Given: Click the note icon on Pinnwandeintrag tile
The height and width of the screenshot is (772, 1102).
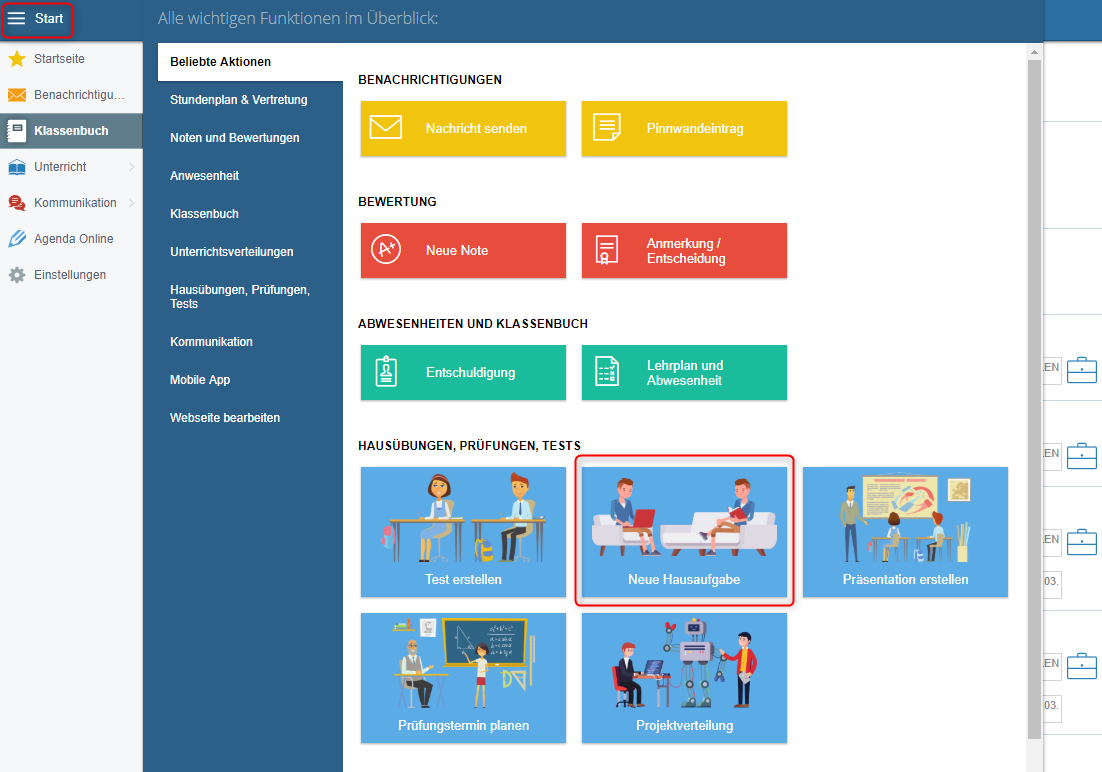Looking at the screenshot, I should [607, 128].
